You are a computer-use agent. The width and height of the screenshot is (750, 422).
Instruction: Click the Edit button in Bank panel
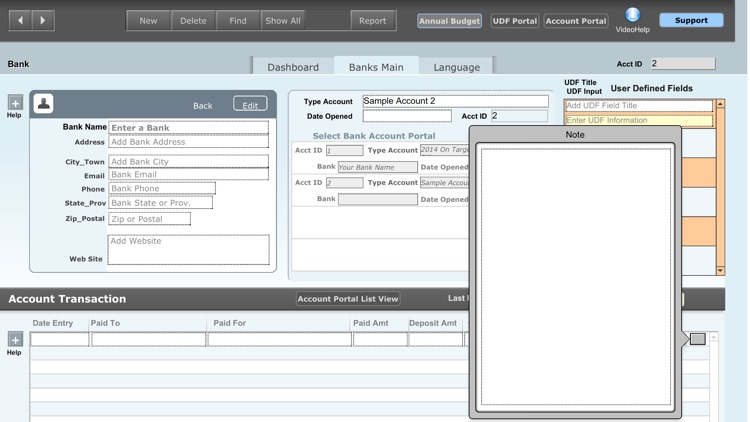coord(250,105)
